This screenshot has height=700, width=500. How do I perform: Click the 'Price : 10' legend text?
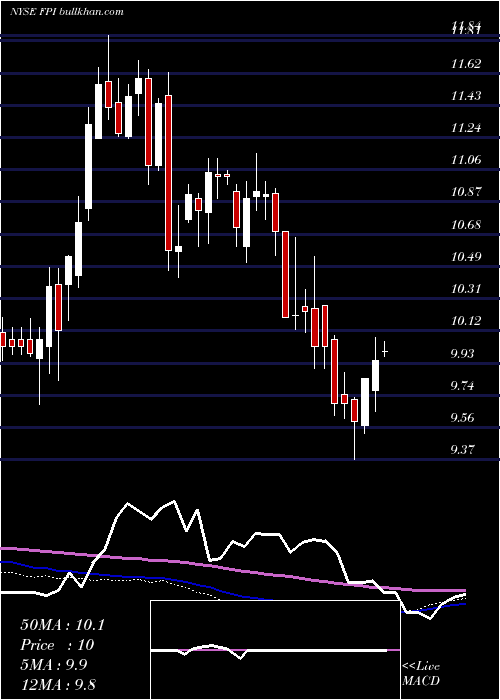(x=57, y=645)
